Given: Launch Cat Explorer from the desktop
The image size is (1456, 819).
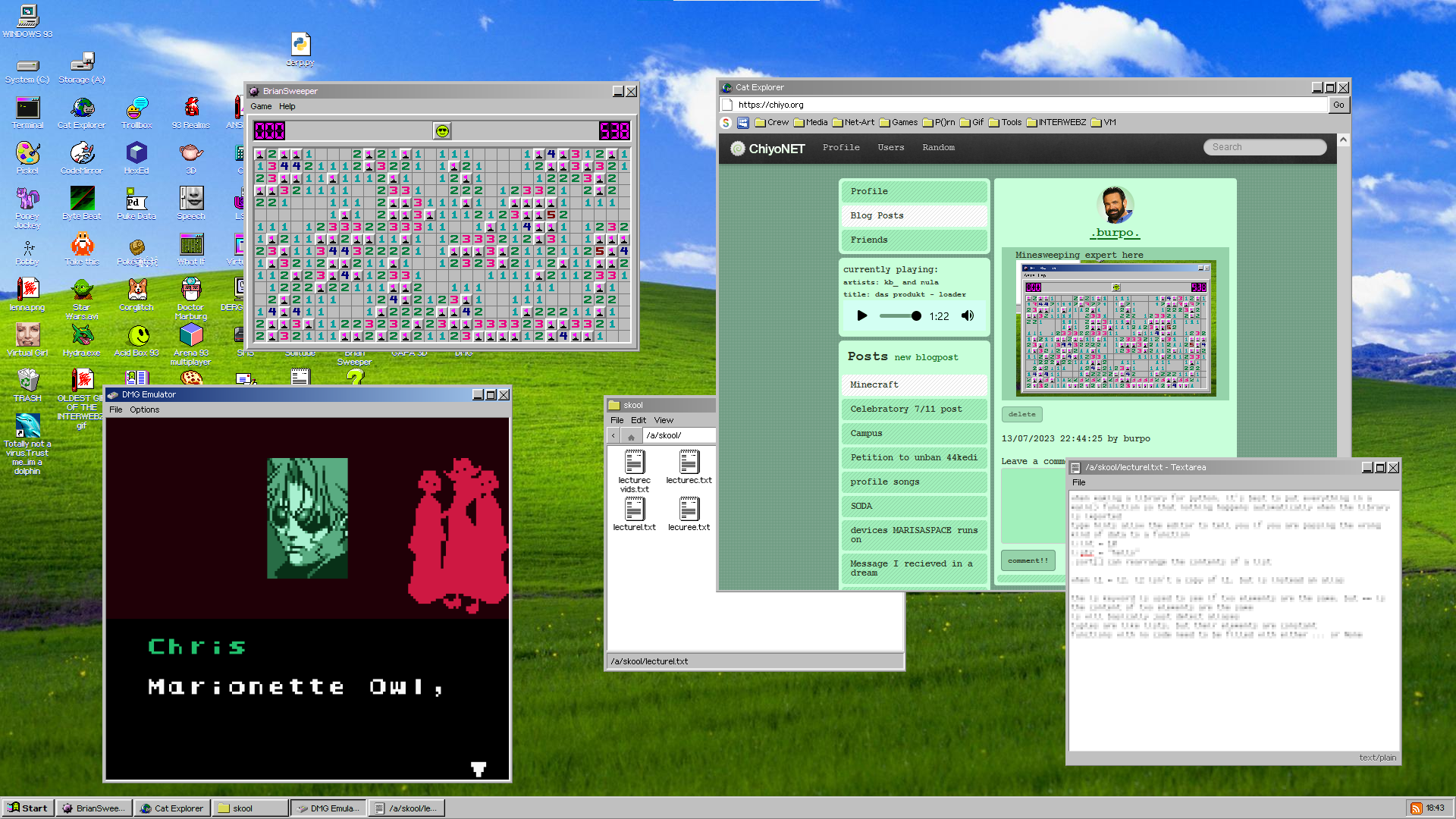Looking at the screenshot, I should point(82,114).
